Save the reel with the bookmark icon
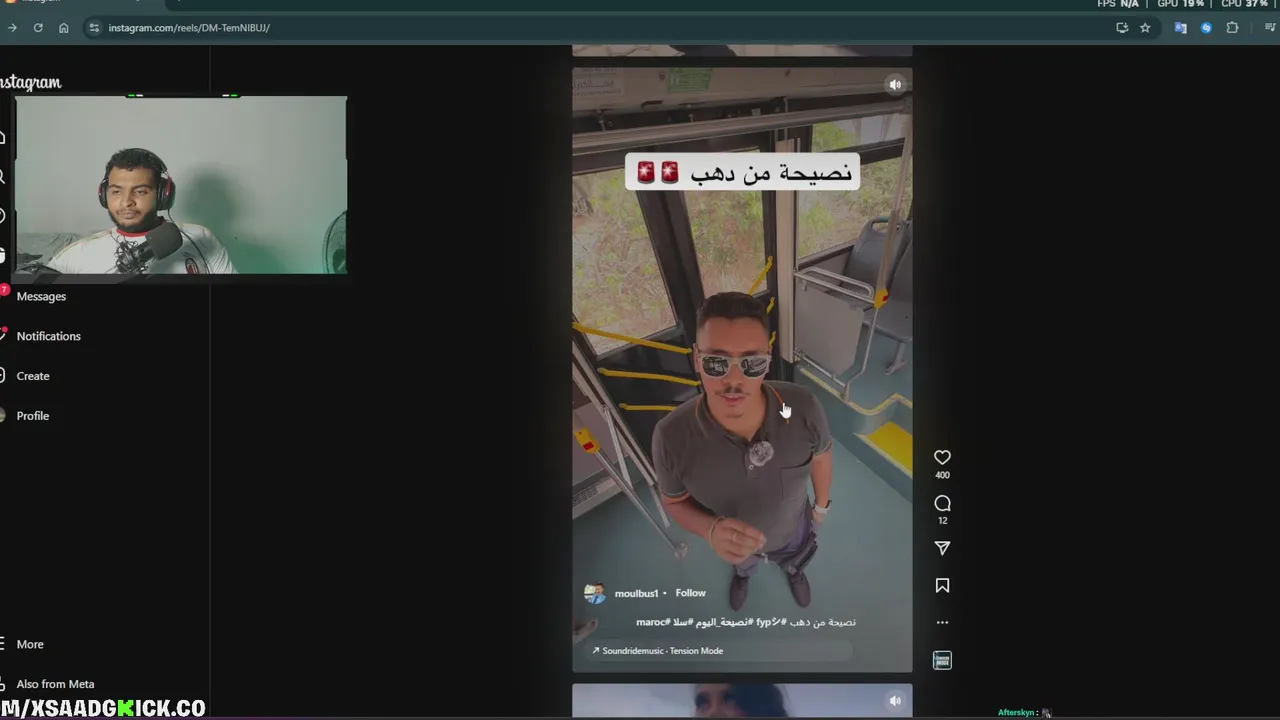The image size is (1280, 720). (x=942, y=585)
